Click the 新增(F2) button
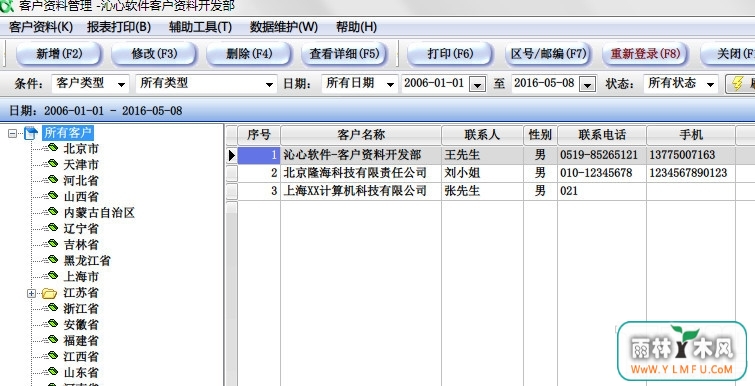Image resolution: width=755 pixels, height=386 pixels. tap(59, 53)
